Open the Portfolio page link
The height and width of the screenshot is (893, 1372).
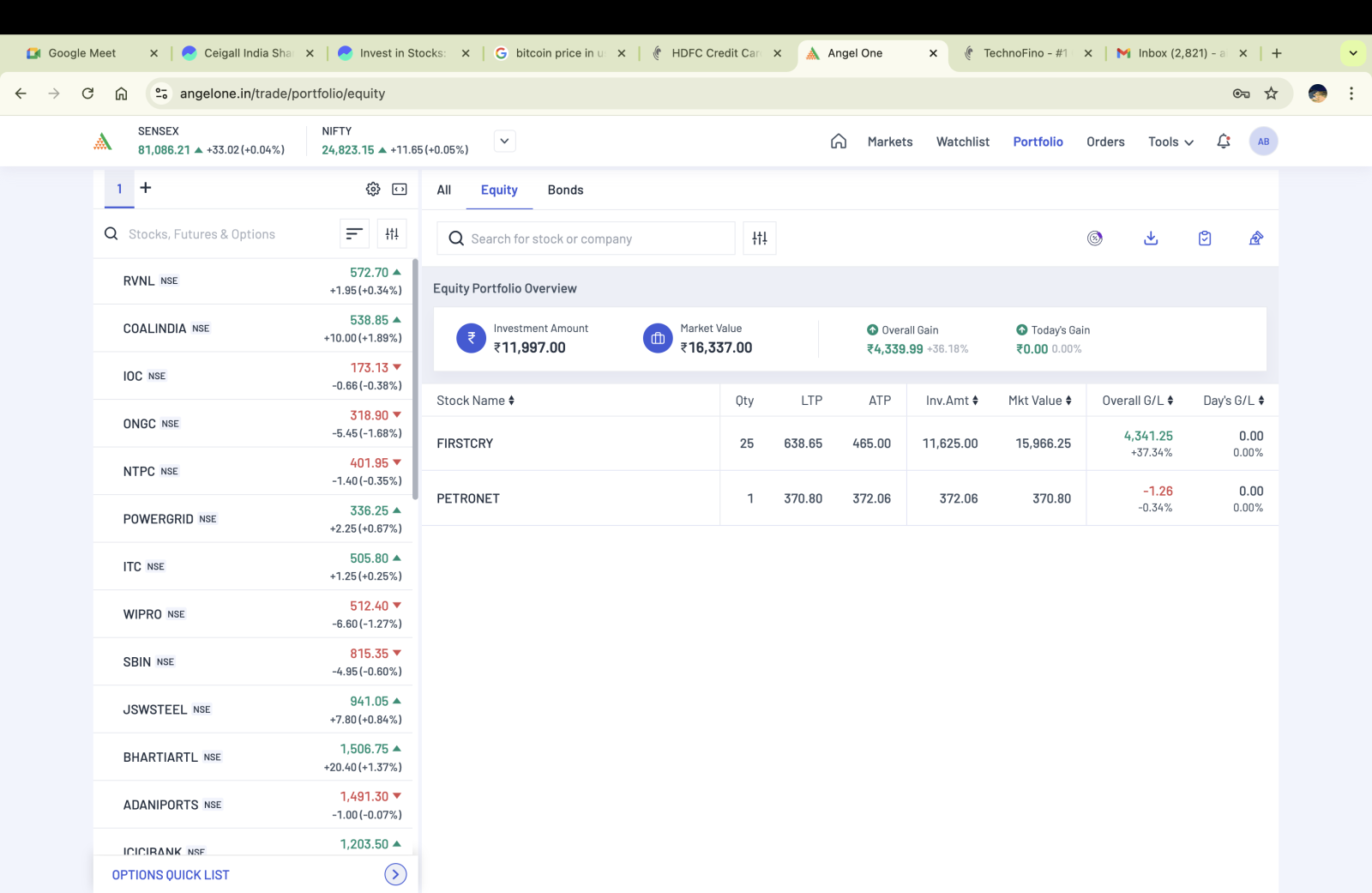click(1038, 142)
